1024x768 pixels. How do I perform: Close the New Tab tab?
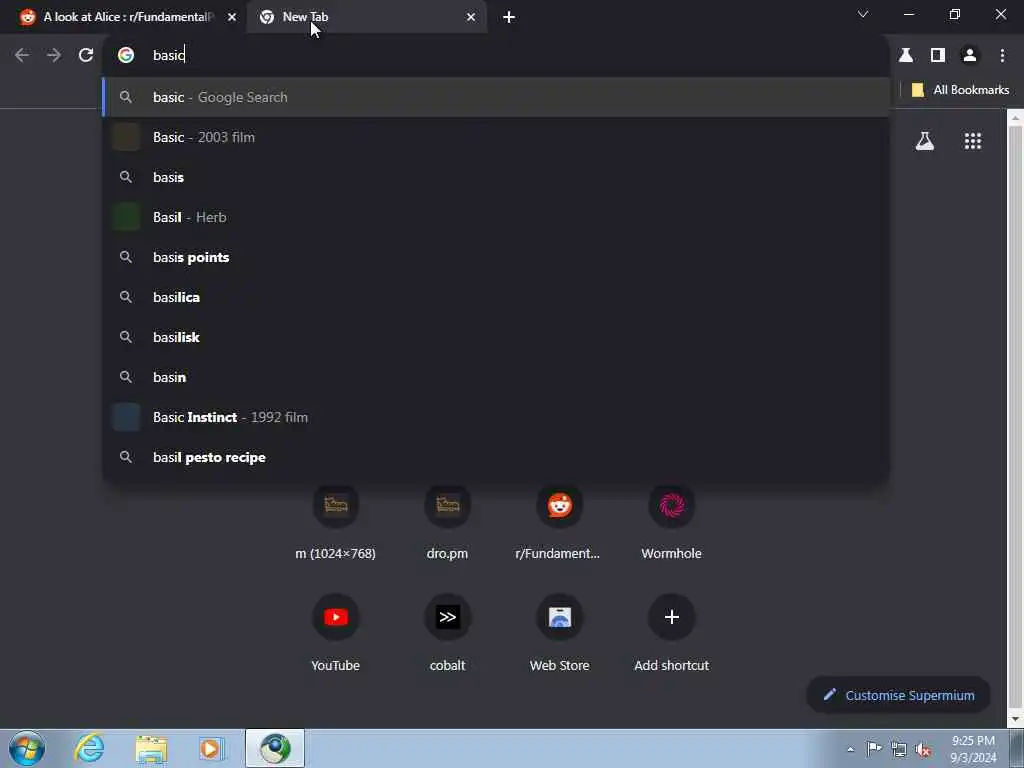(471, 17)
